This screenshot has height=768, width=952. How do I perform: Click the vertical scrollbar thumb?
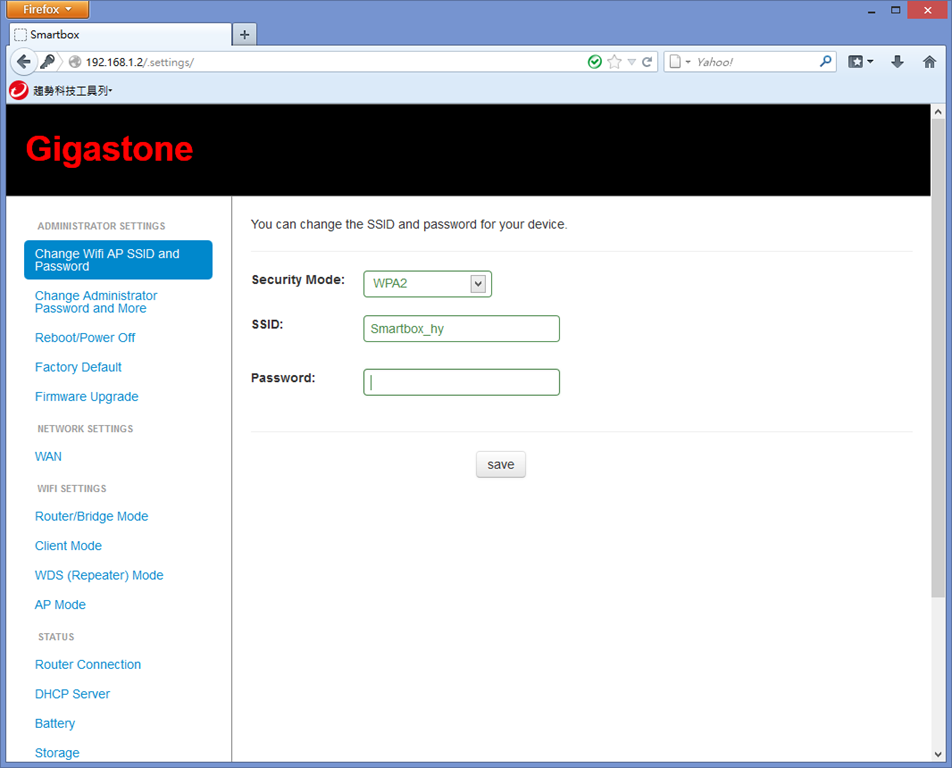pos(938,358)
